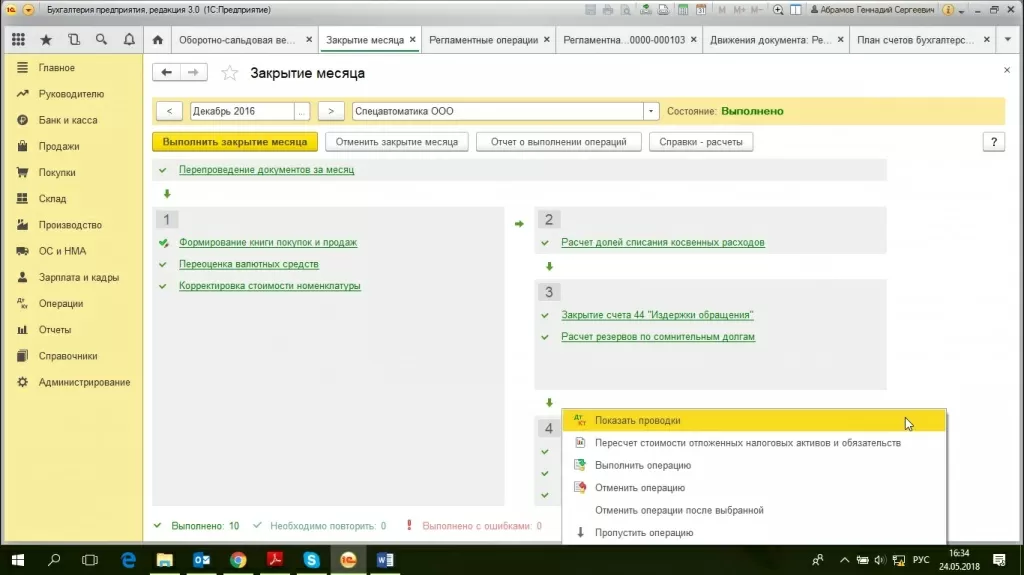
Task: Open the History icon in top toolbar
Action: [x=74, y=40]
